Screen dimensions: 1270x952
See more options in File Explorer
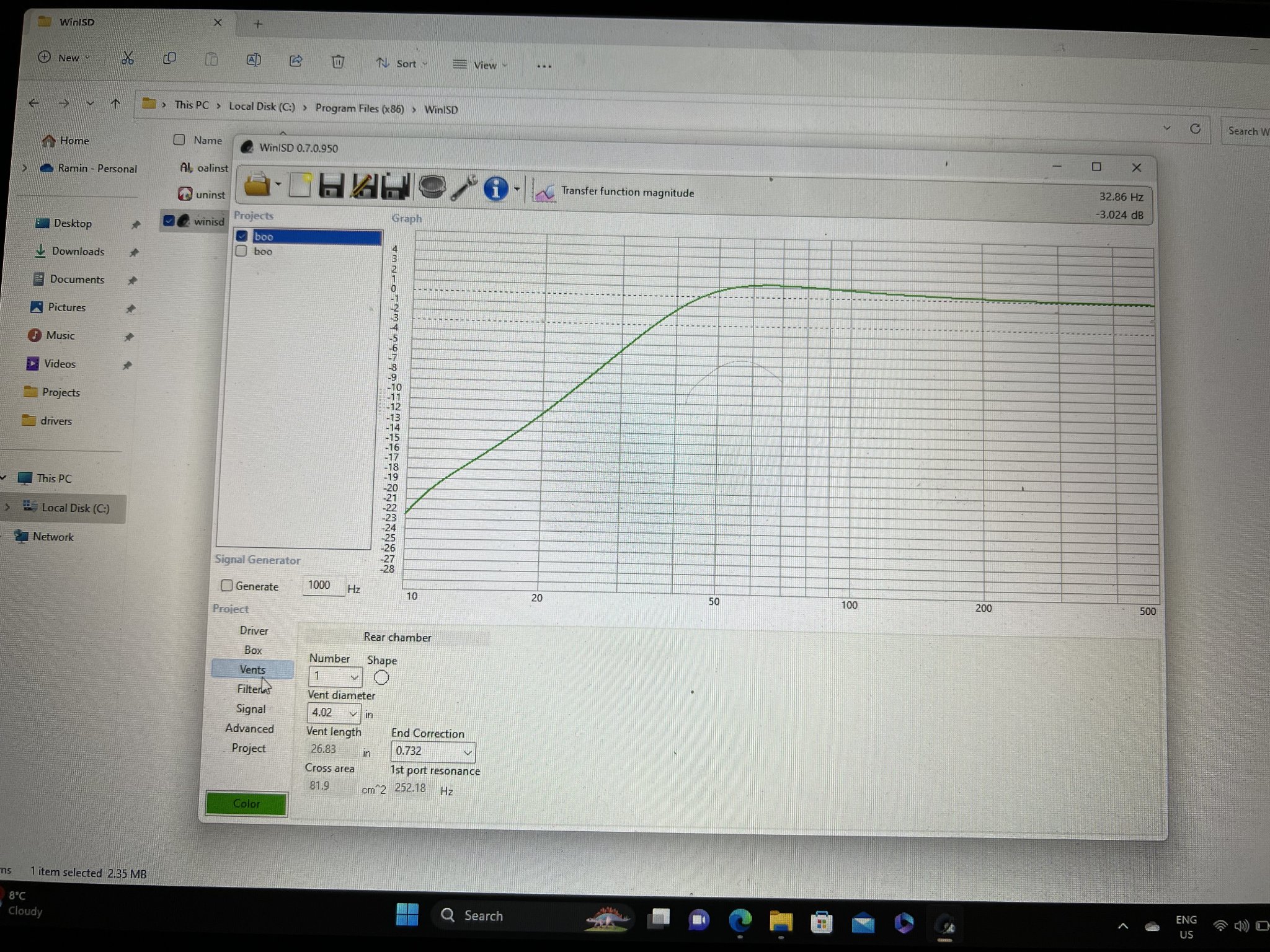[x=544, y=66]
